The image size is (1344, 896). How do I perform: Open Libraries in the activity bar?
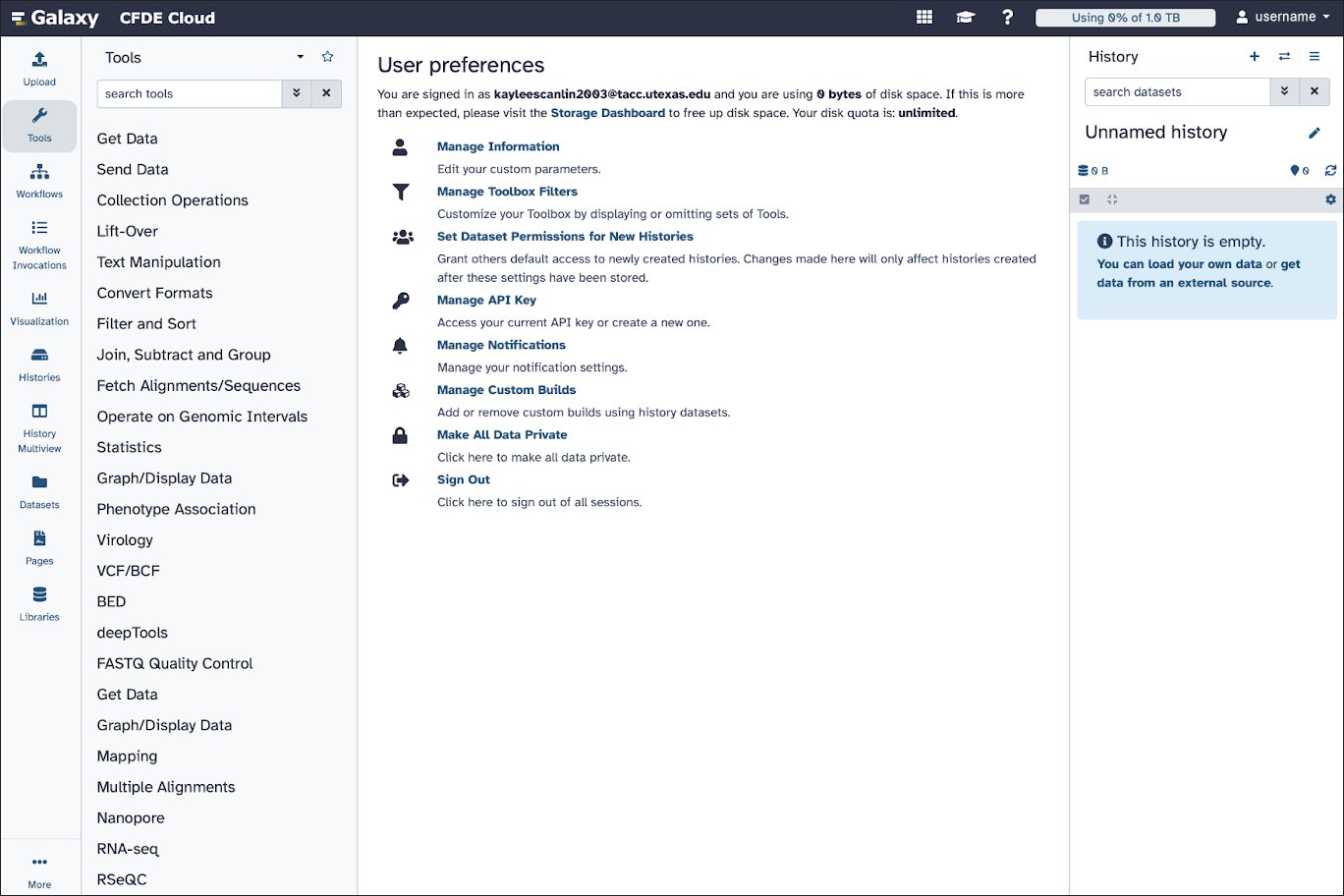[x=39, y=603]
